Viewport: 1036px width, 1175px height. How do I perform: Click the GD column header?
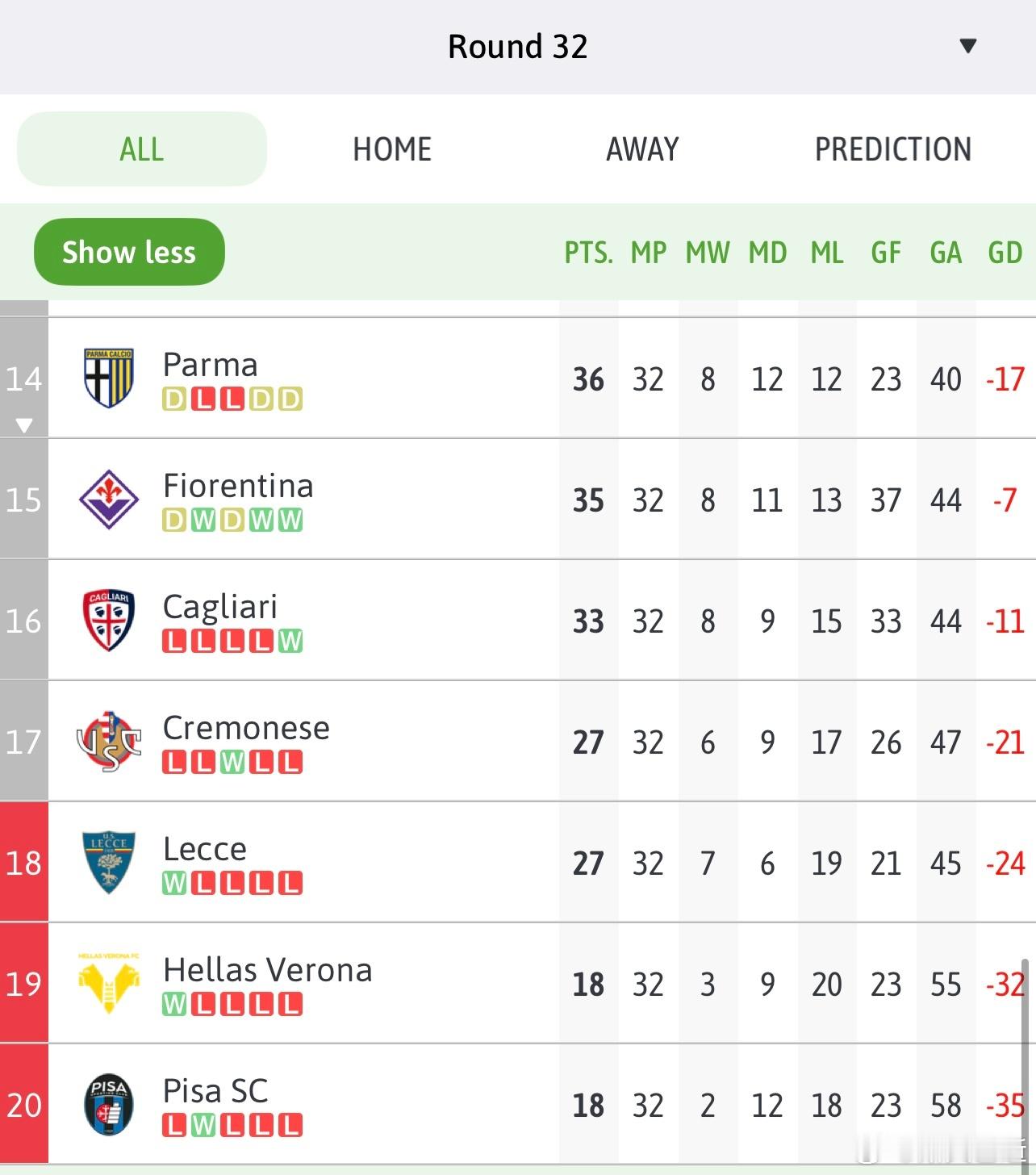coord(1005,253)
